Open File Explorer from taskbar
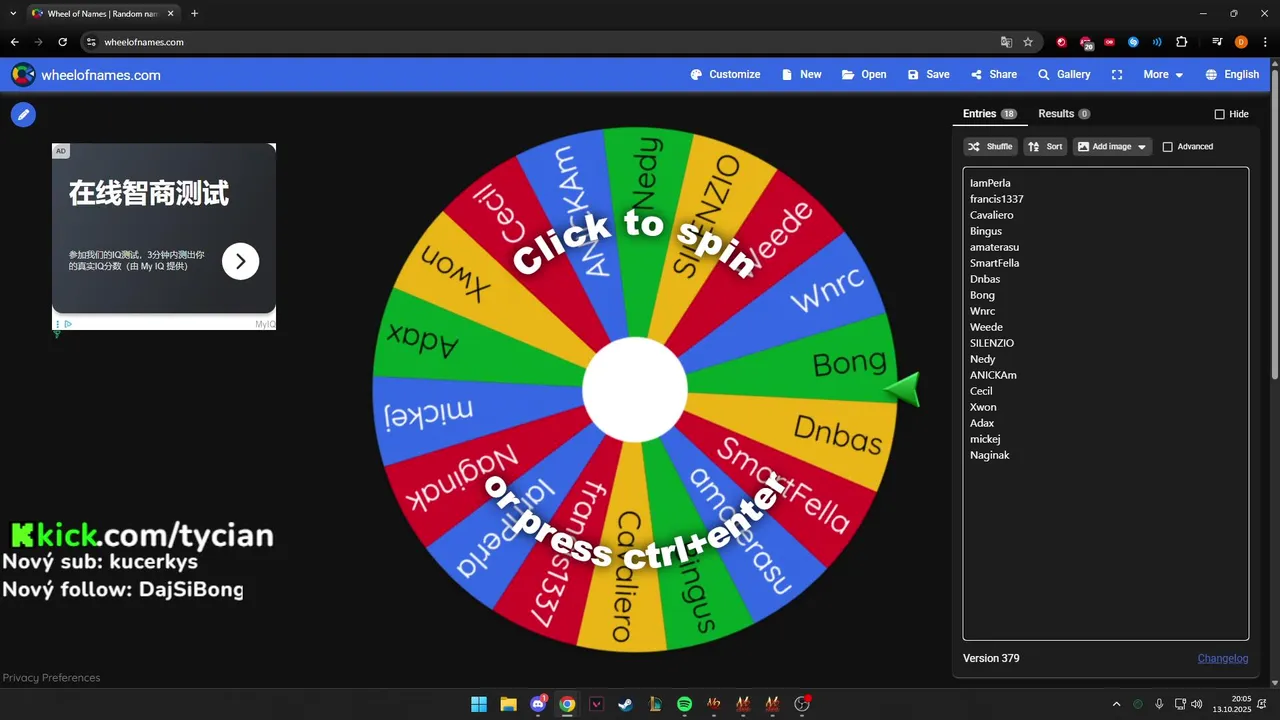The width and height of the screenshot is (1280, 720). 508,704
